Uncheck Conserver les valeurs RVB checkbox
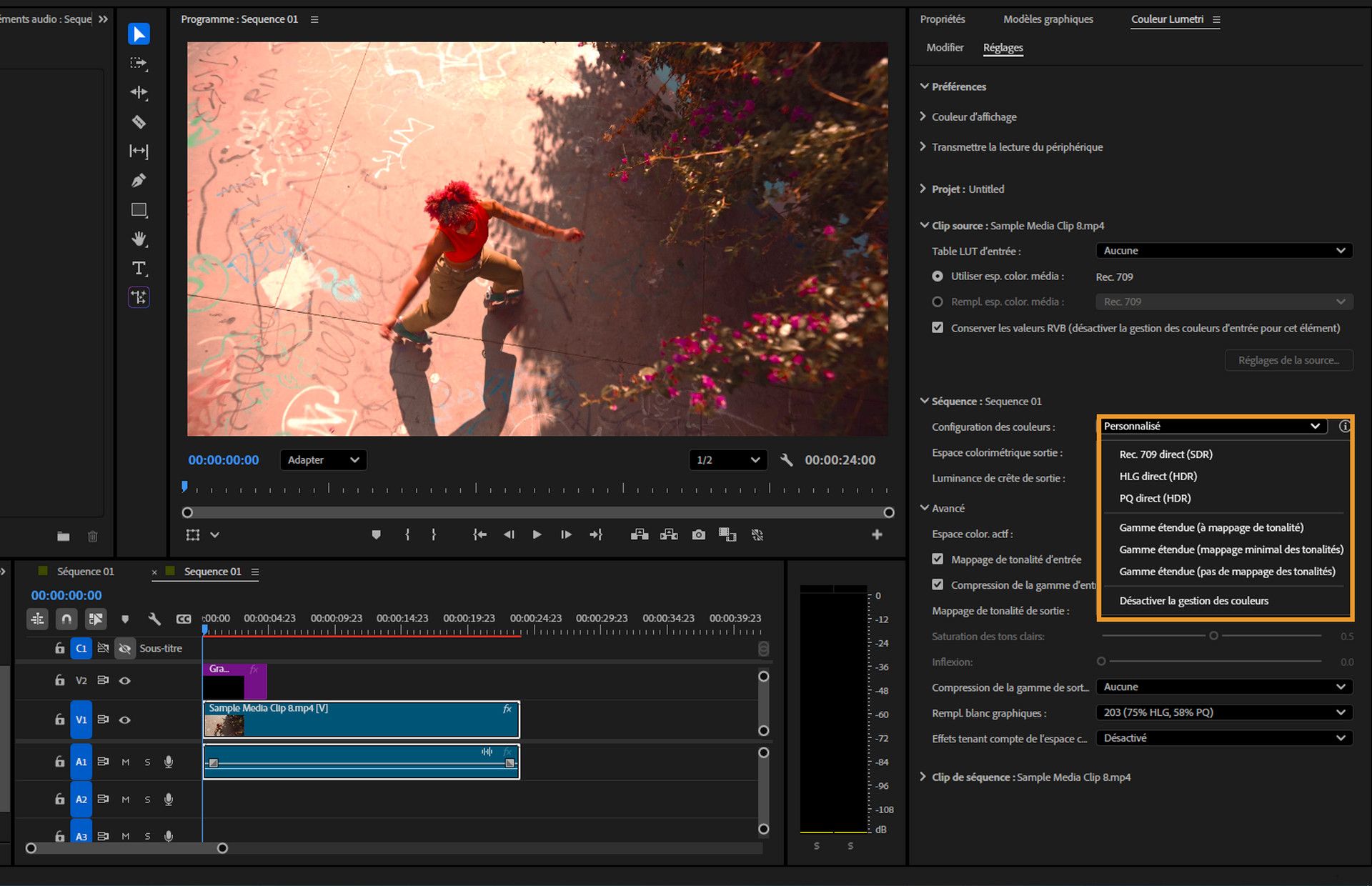Viewport: 1372px width, 886px height. 938,328
